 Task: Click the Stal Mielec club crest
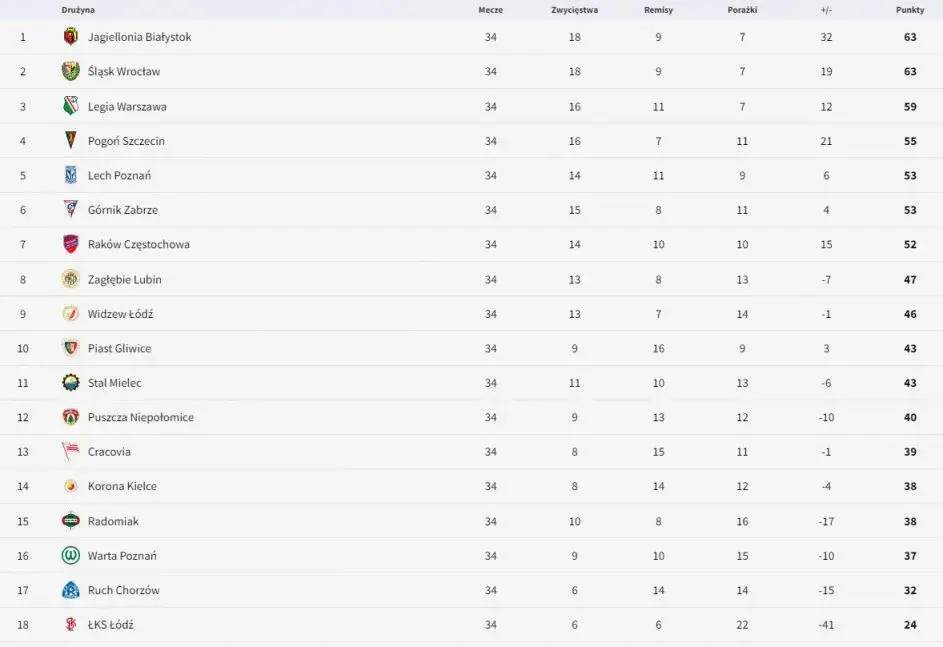70,383
